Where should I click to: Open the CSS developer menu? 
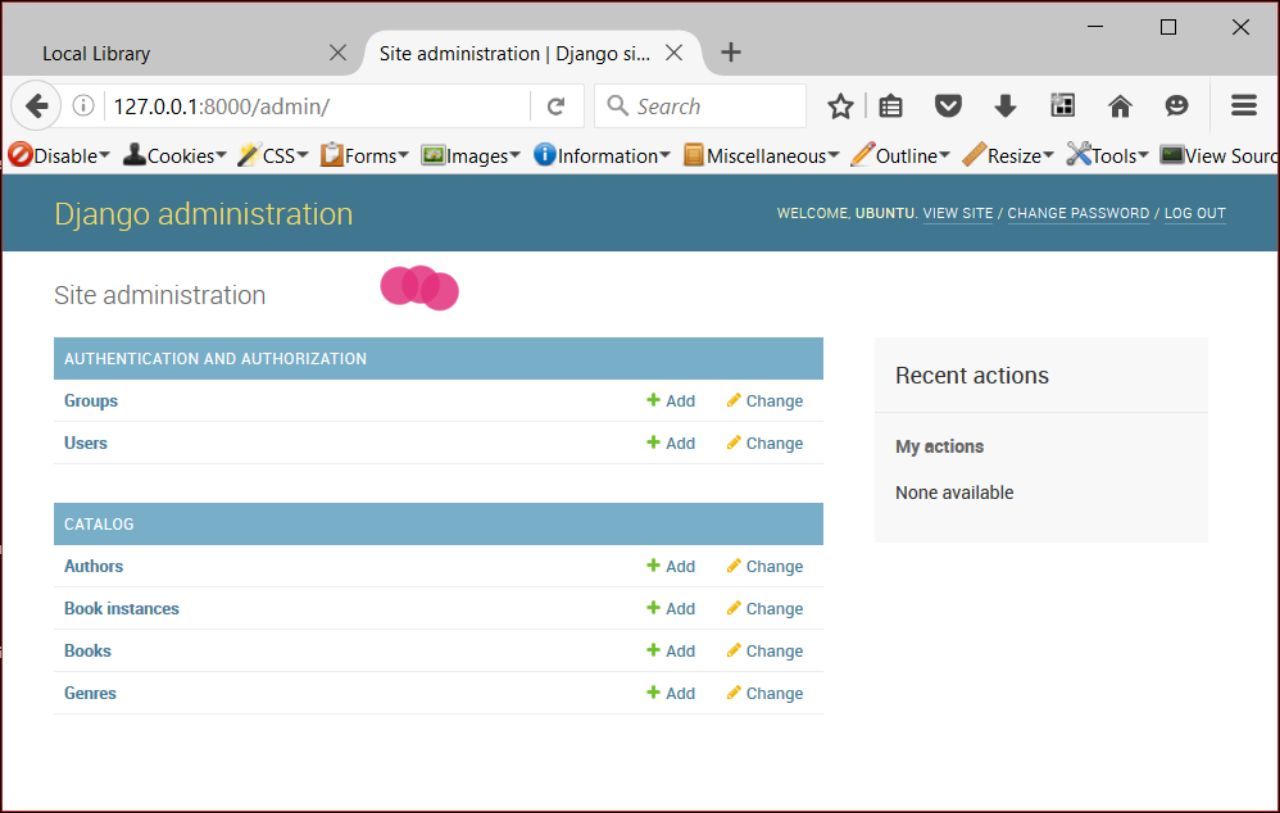click(273, 156)
